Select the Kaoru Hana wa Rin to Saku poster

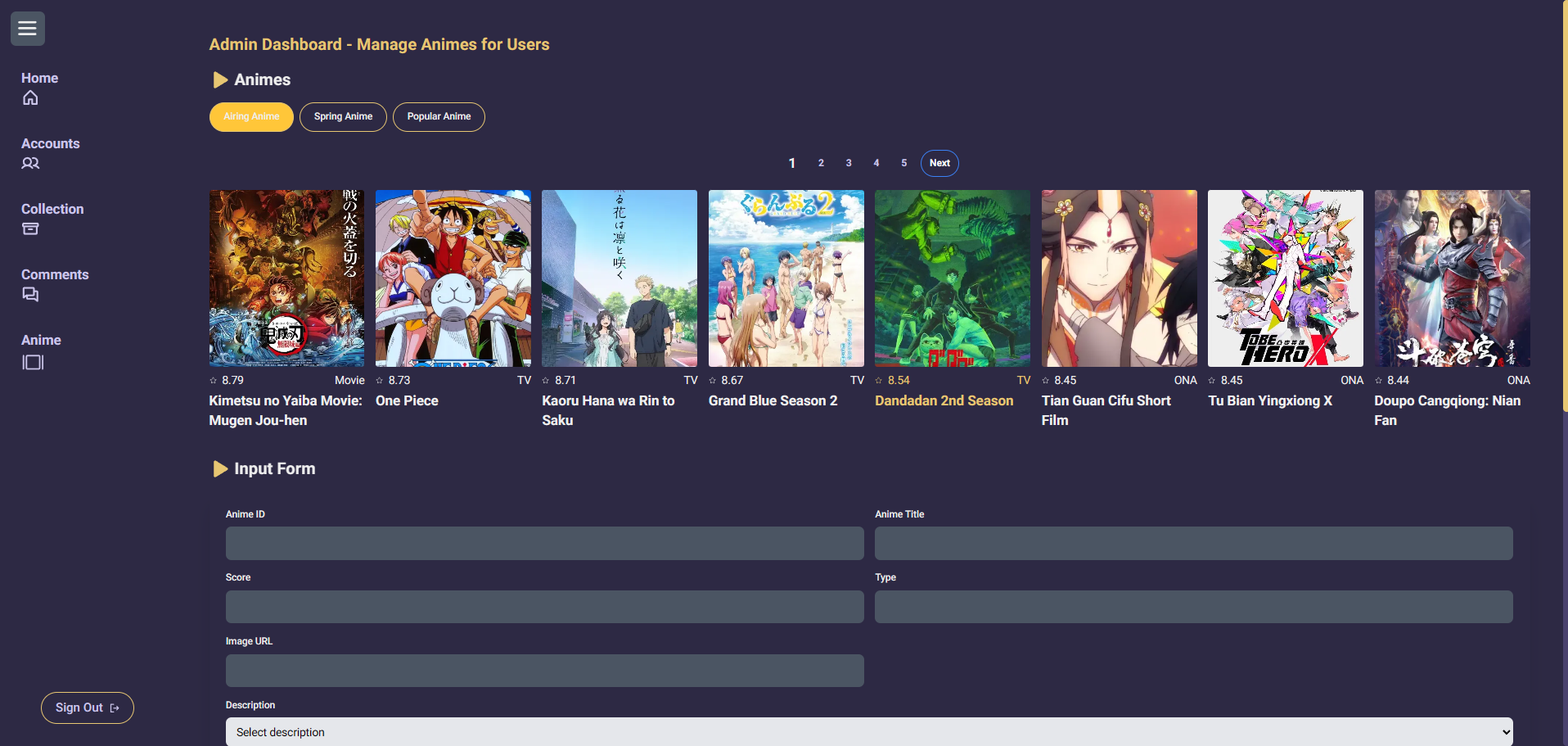coord(620,278)
